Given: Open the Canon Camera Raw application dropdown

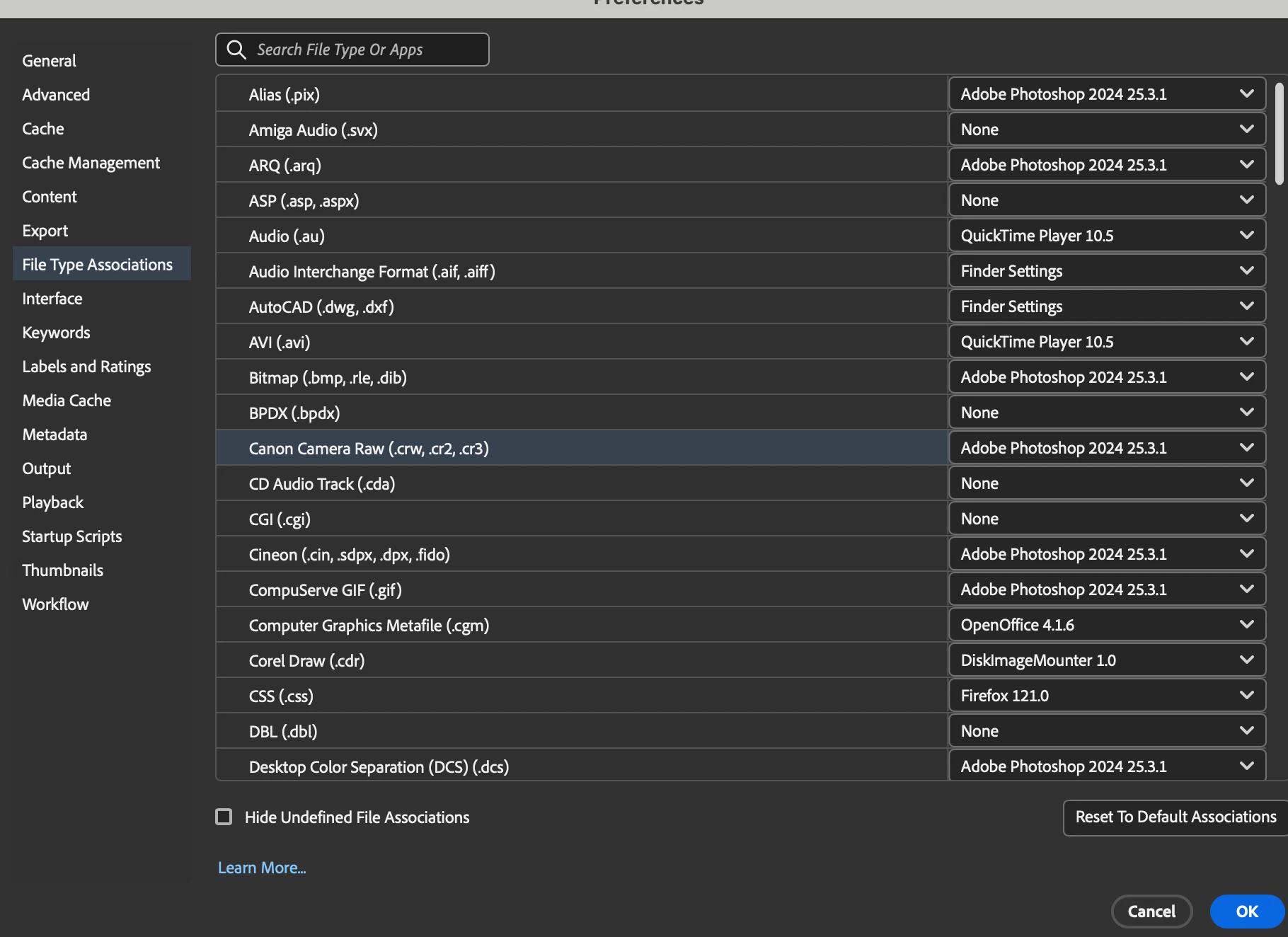Looking at the screenshot, I should coord(1107,448).
